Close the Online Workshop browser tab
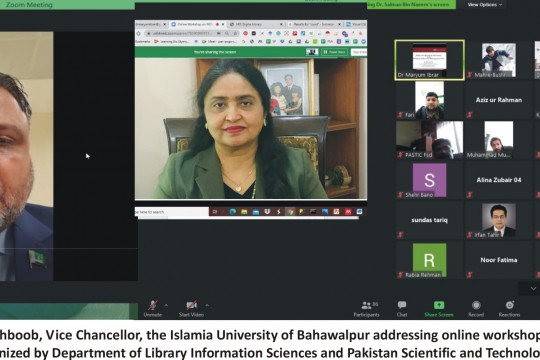This screenshot has width=540, height=360. click(223, 24)
